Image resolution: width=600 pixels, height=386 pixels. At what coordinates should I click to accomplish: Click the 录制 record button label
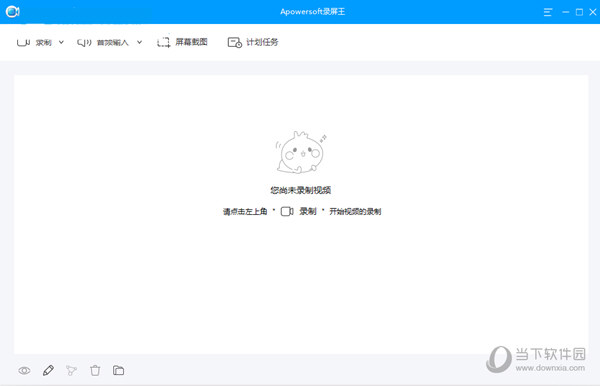44,42
